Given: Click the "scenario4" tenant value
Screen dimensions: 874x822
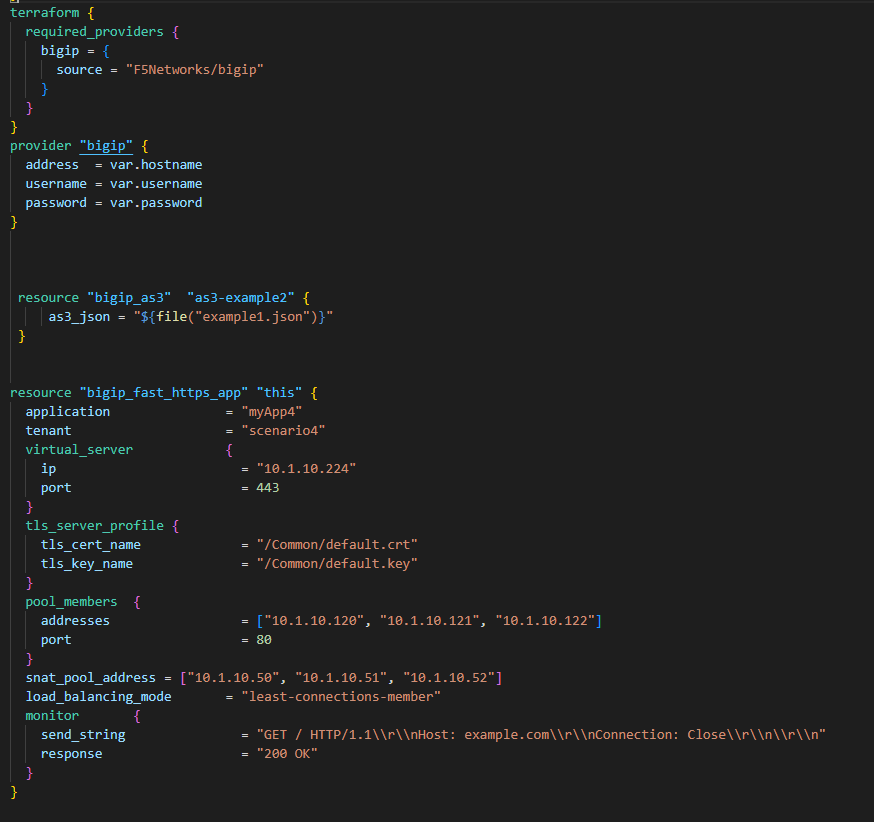Looking at the screenshot, I should 283,431.
